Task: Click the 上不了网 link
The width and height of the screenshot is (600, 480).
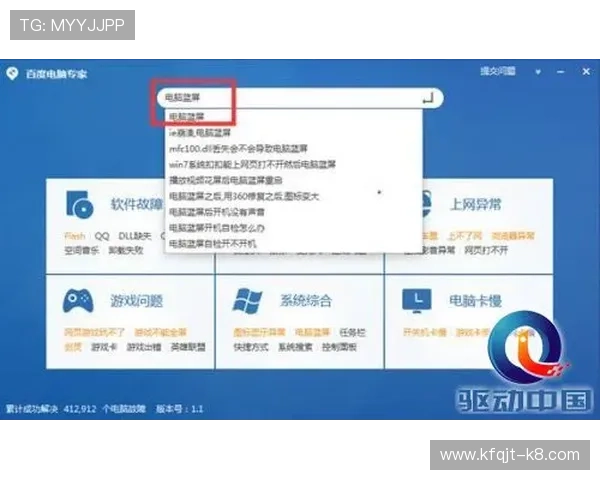Action: pos(465,236)
